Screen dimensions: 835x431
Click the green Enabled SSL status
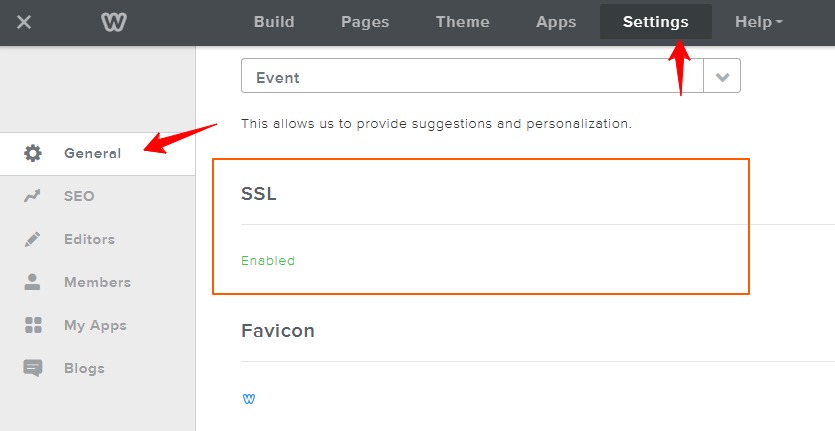(268, 261)
